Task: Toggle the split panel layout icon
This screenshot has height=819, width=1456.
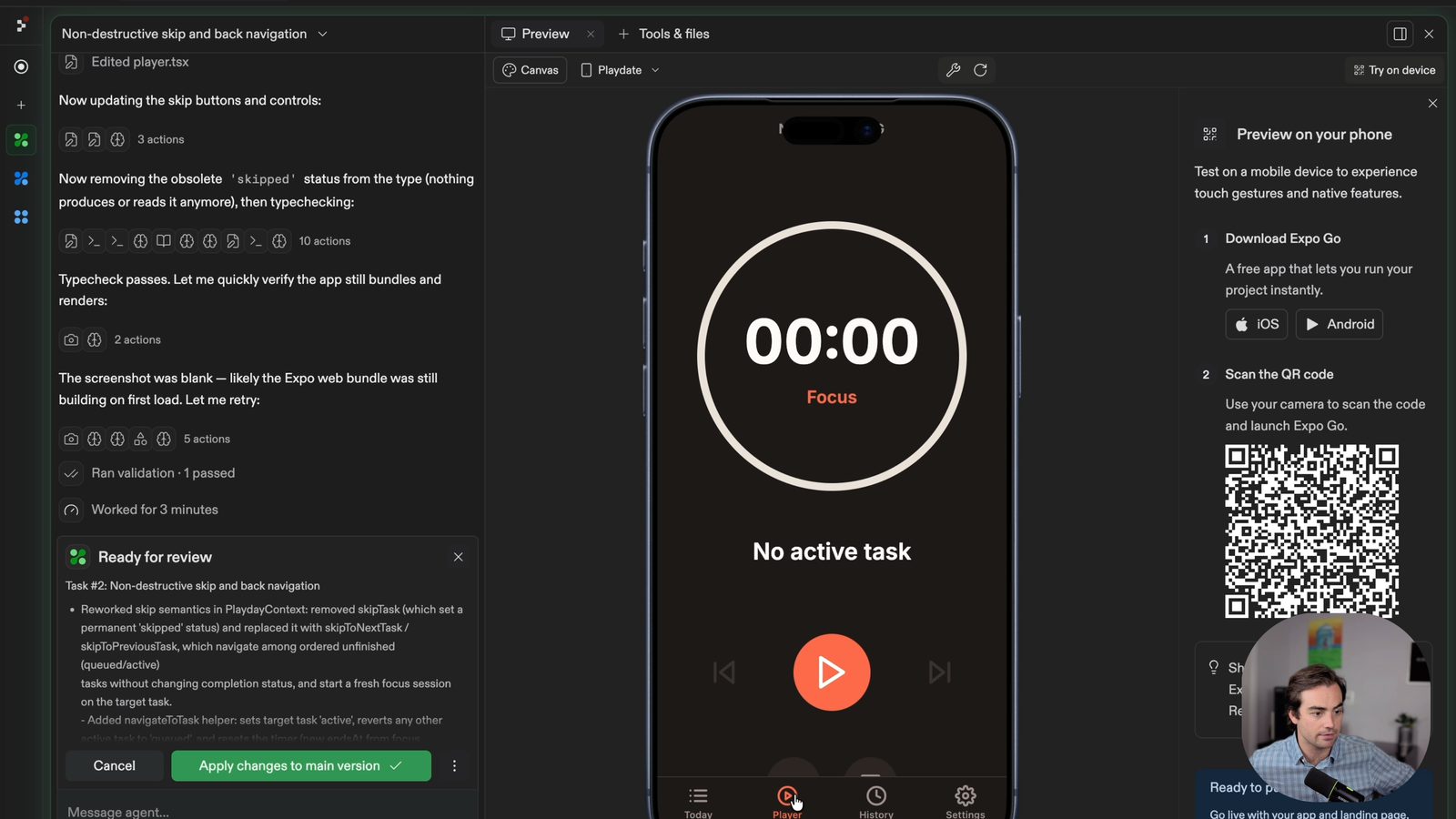Action: (x=1400, y=34)
